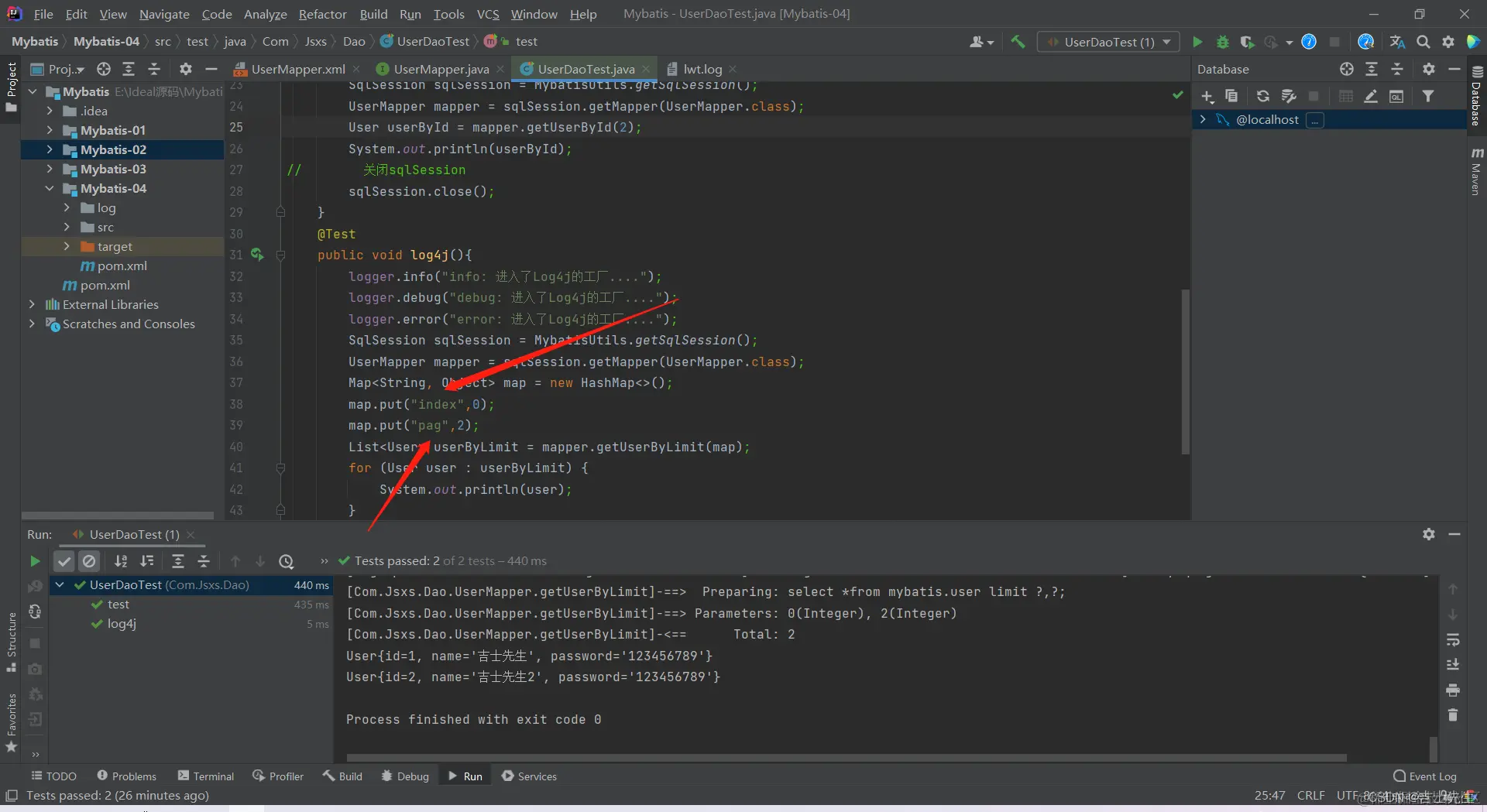Expand the target folder

pyautogui.click(x=67, y=246)
